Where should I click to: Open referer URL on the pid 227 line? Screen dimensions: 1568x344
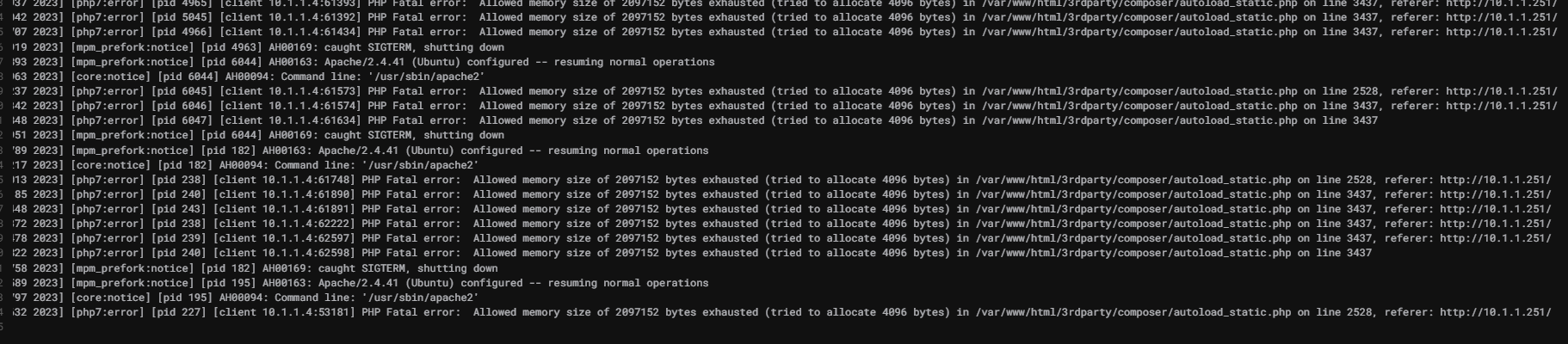pos(1496,312)
